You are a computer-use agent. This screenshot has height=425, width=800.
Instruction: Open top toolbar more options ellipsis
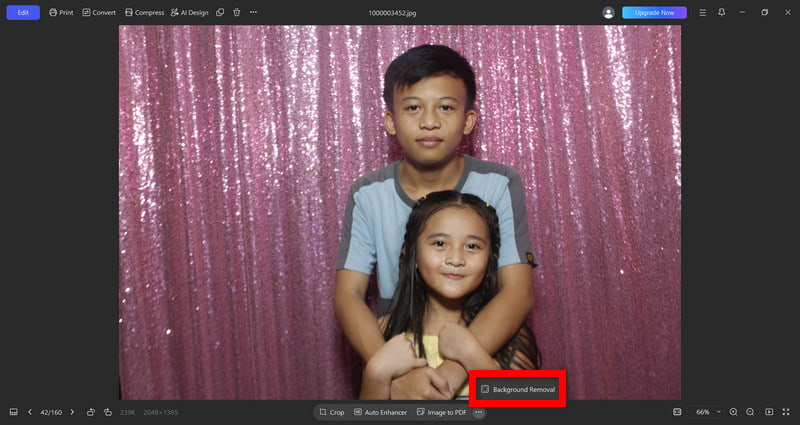[x=254, y=13]
